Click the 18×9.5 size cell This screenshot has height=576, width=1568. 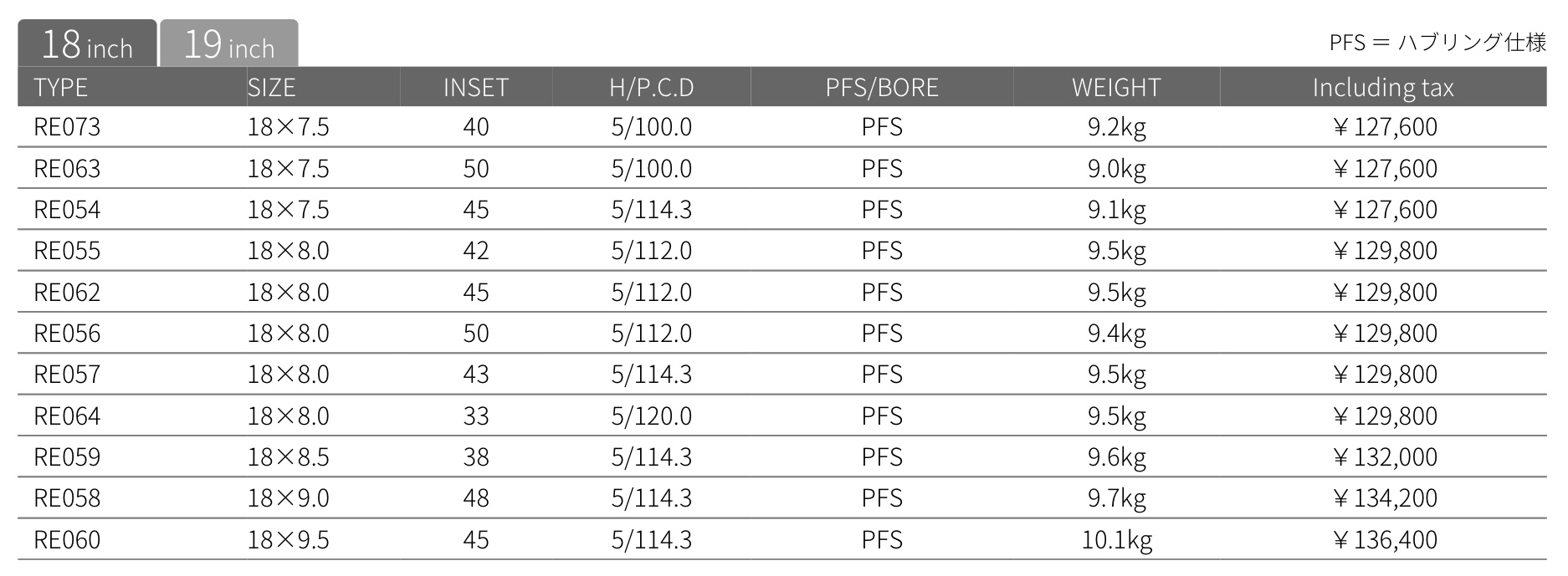(288, 540)
